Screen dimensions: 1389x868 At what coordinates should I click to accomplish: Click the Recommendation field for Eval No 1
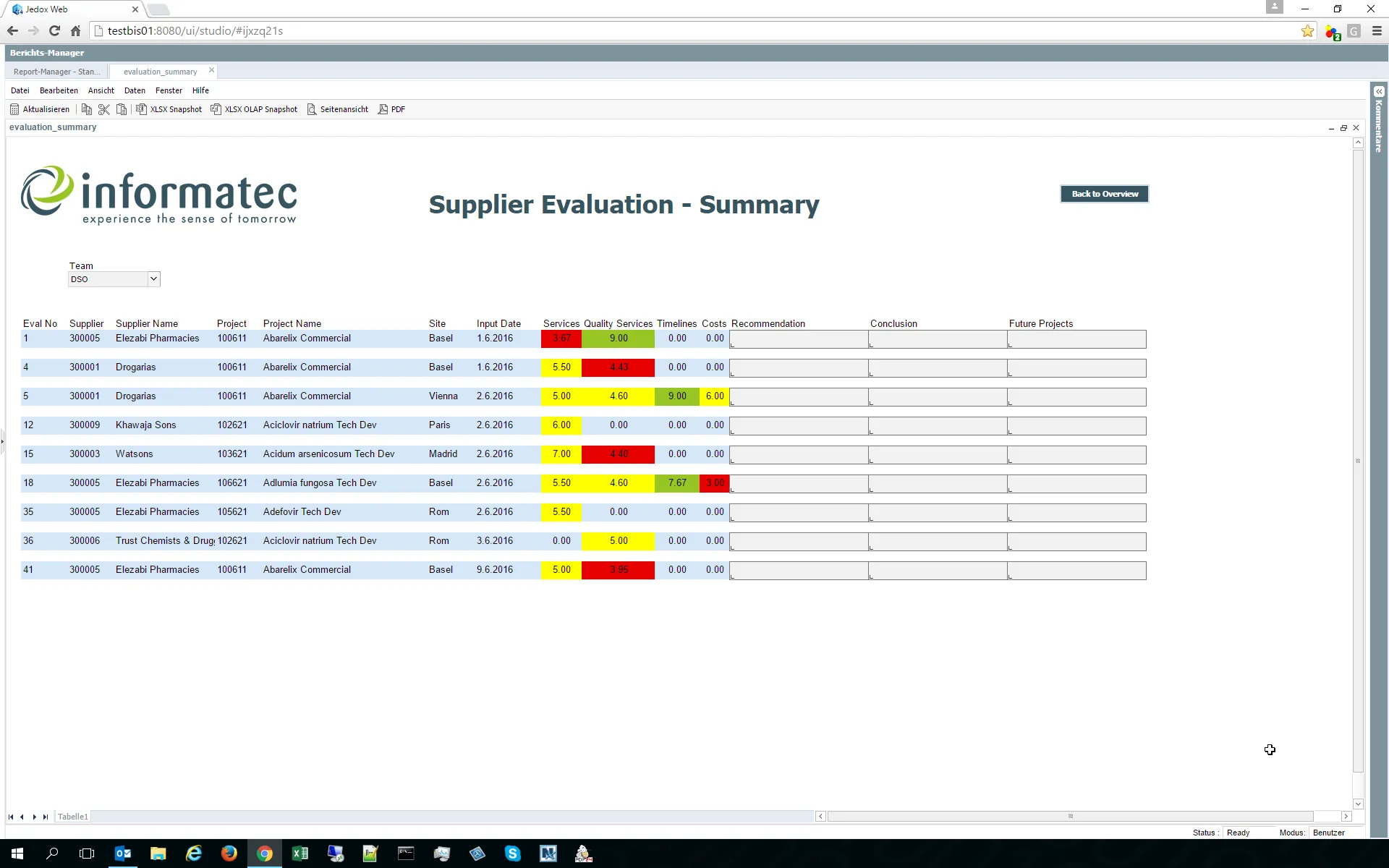click(x=799, y=339)
